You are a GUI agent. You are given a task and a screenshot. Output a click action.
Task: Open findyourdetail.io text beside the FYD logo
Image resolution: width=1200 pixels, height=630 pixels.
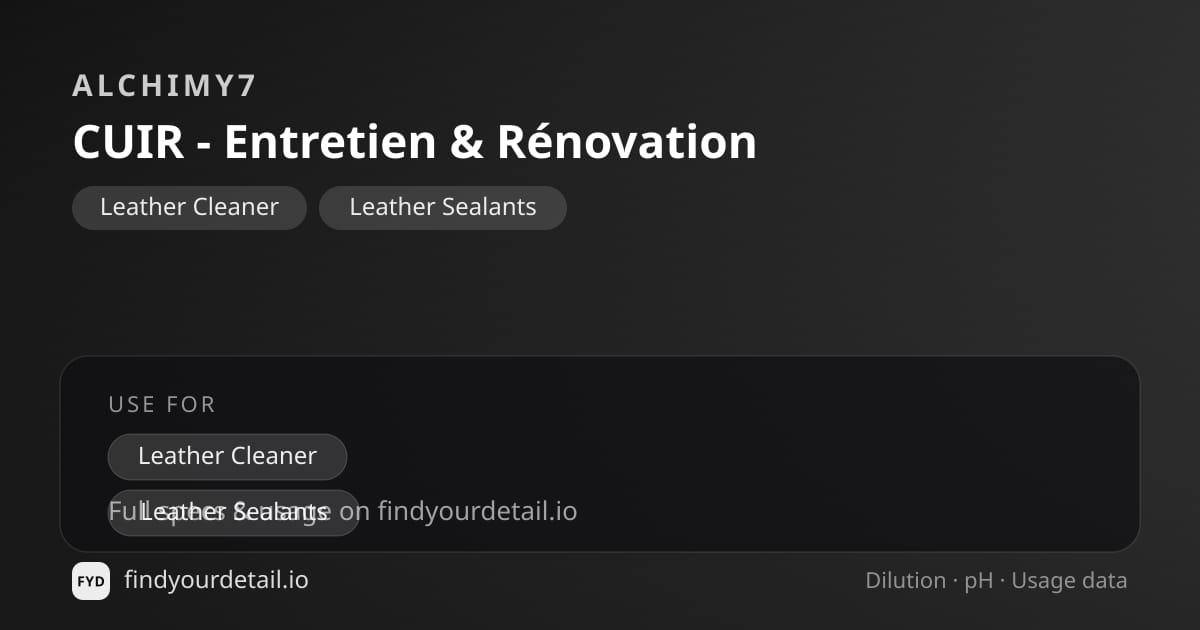pos(216,581)
